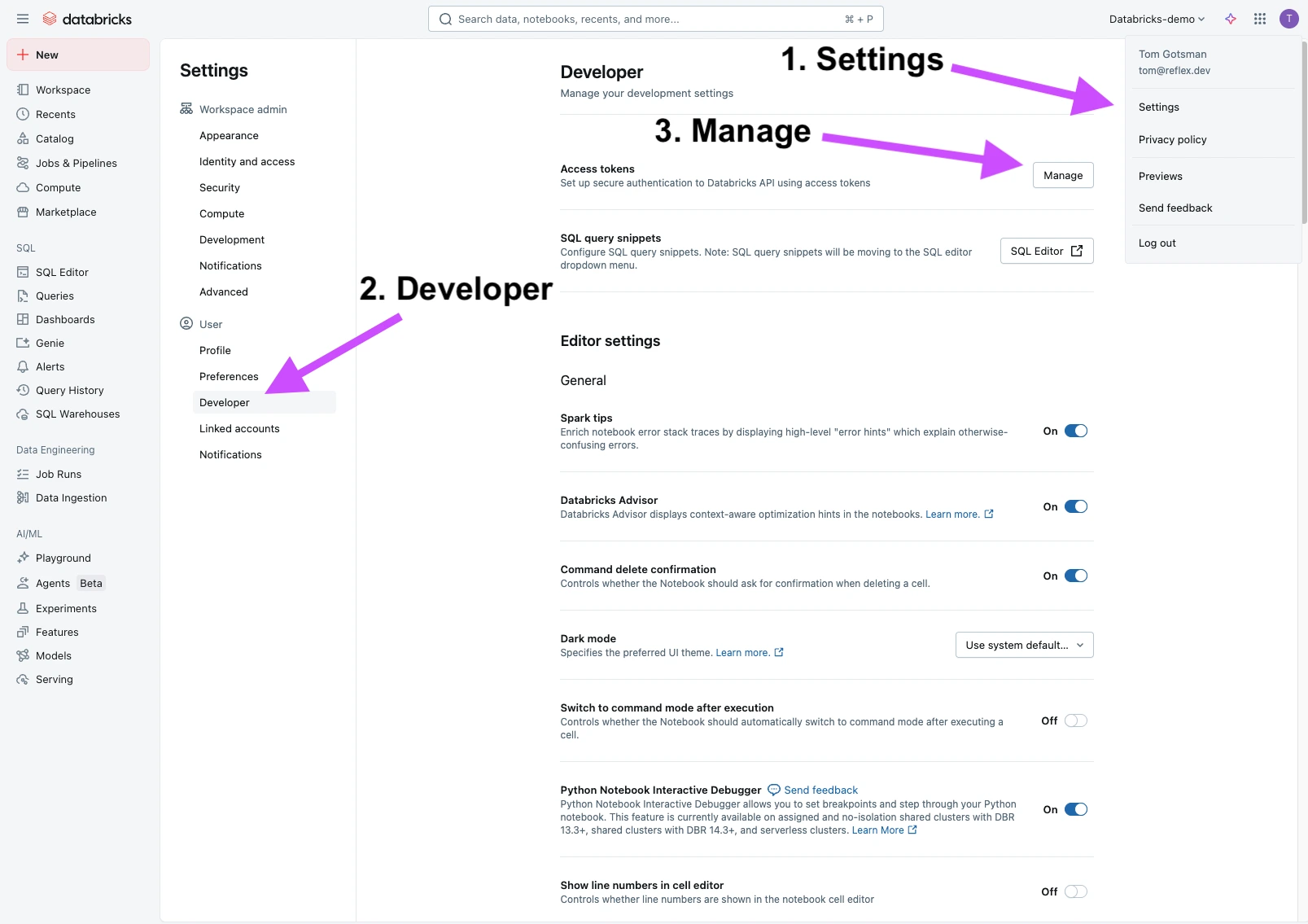Screen dimensions: 1308x924
Task: Open Catalog from the sidebar
Action: coord(55,139)
